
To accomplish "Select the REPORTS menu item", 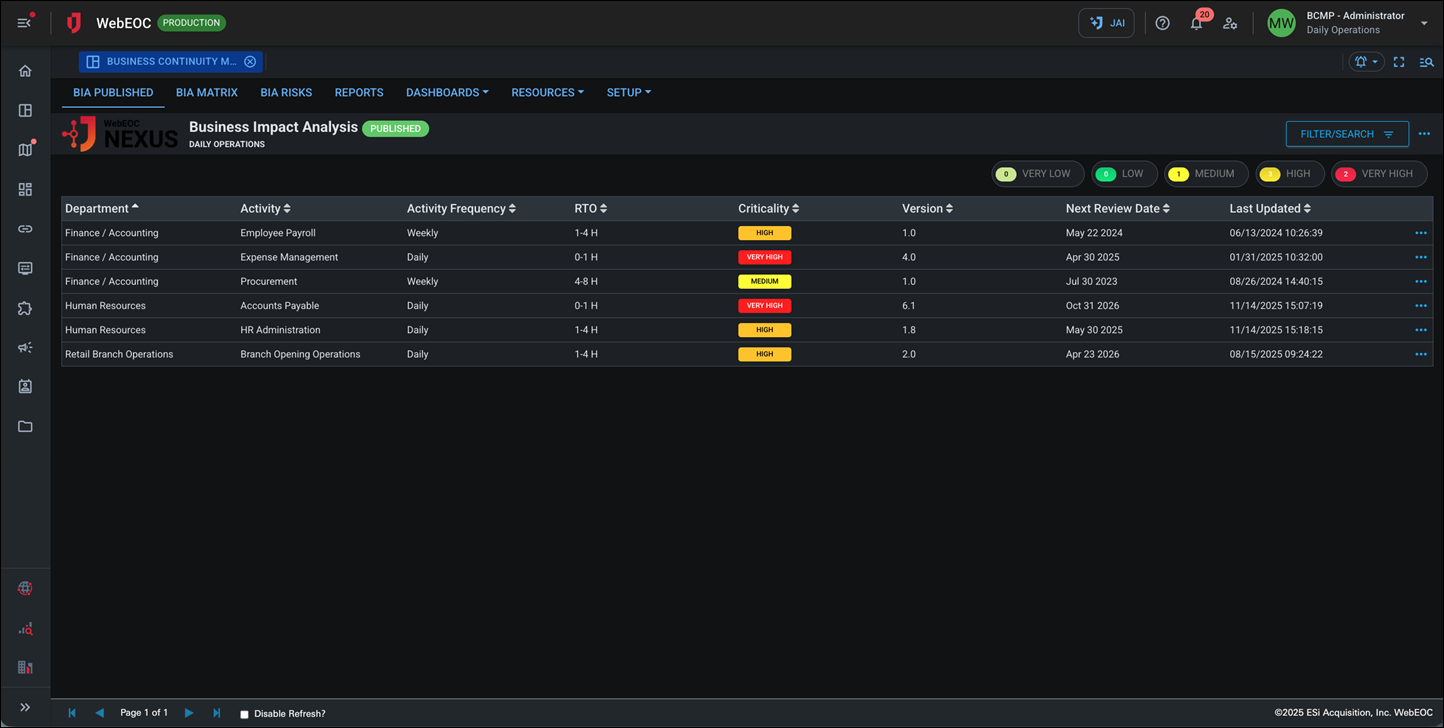I will coord(359,92).
